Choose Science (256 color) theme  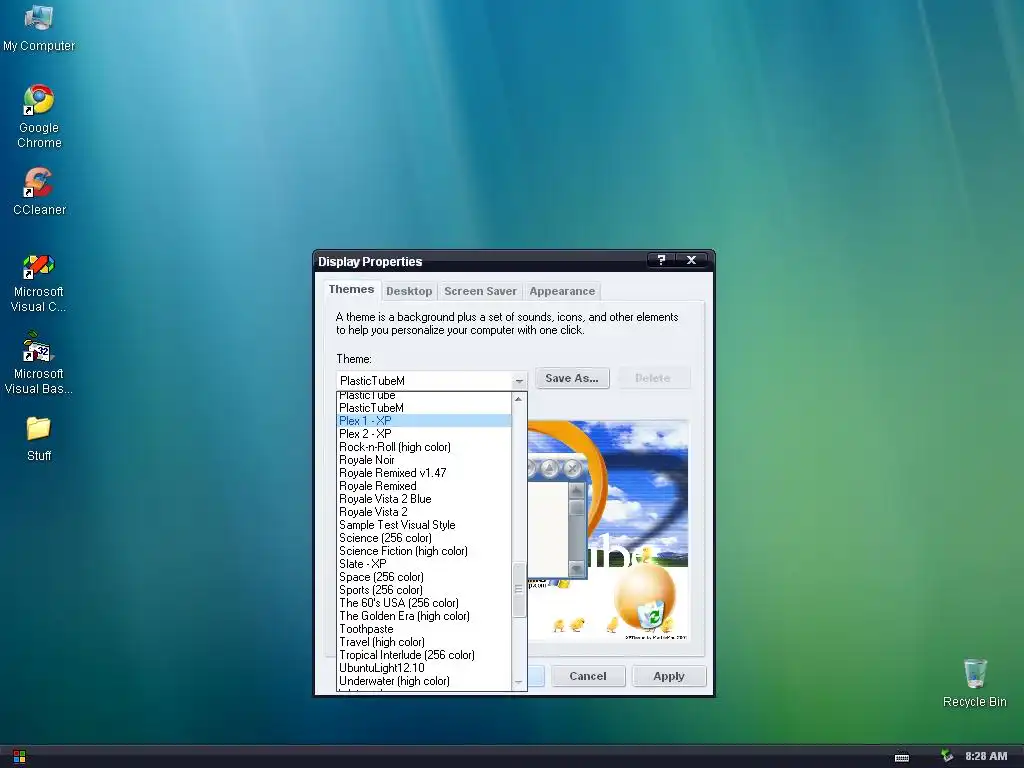point(424,538)
